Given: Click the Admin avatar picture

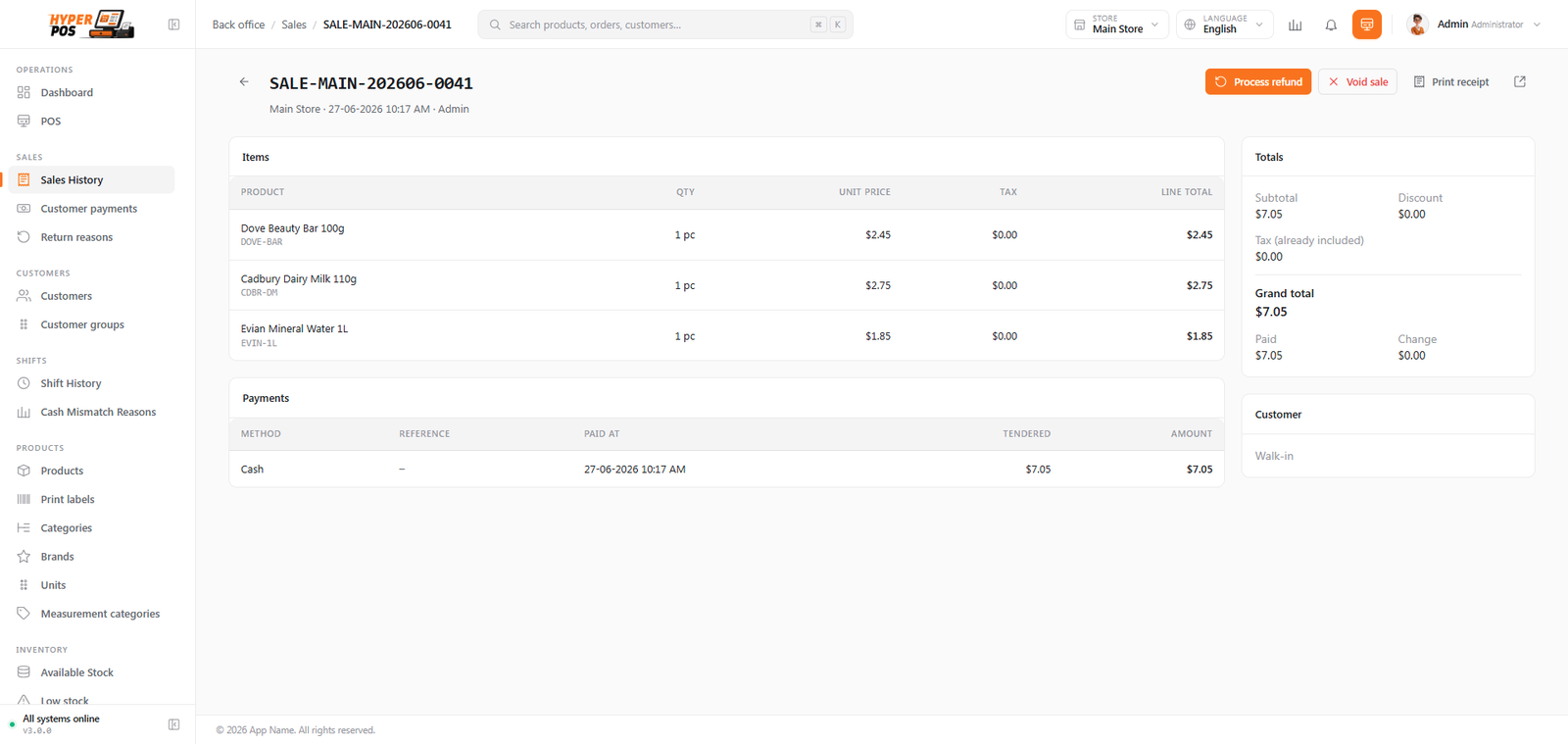Looking at the screenshot, I should (x=1417, y=25).
